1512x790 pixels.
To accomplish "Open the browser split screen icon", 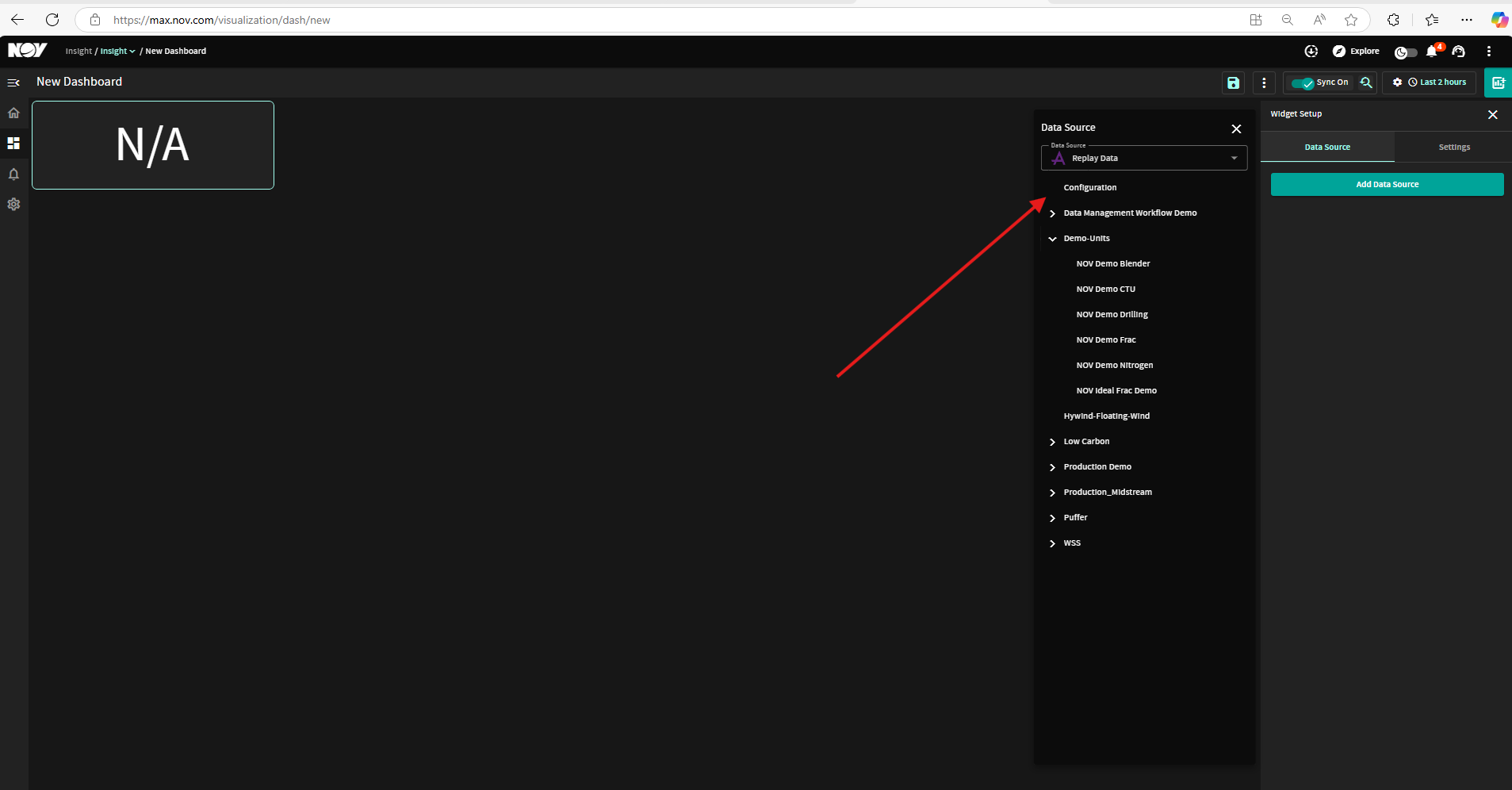I will coord(1255,20).
